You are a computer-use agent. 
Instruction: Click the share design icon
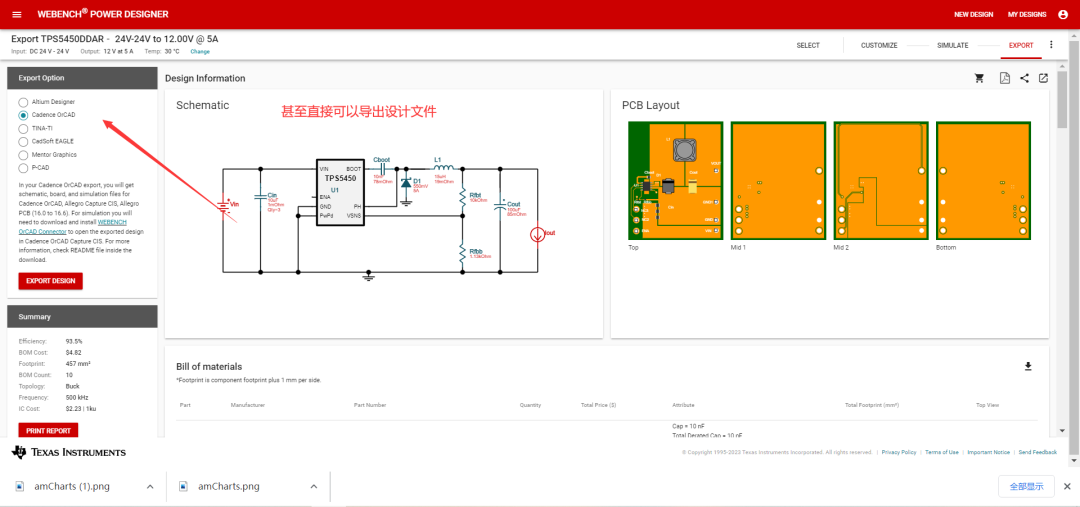pos(1024,79)
